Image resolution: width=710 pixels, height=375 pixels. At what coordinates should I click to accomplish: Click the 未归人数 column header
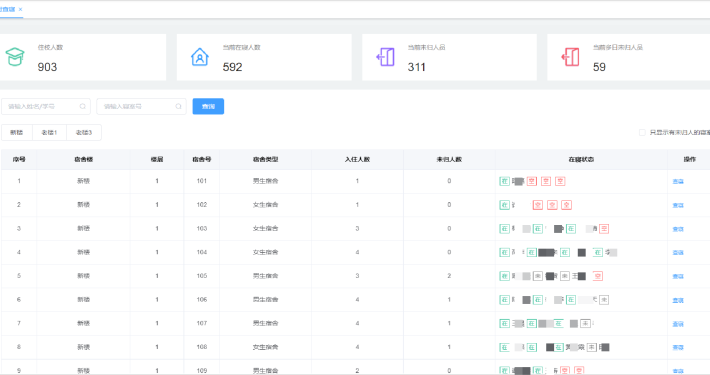point(449,159)
